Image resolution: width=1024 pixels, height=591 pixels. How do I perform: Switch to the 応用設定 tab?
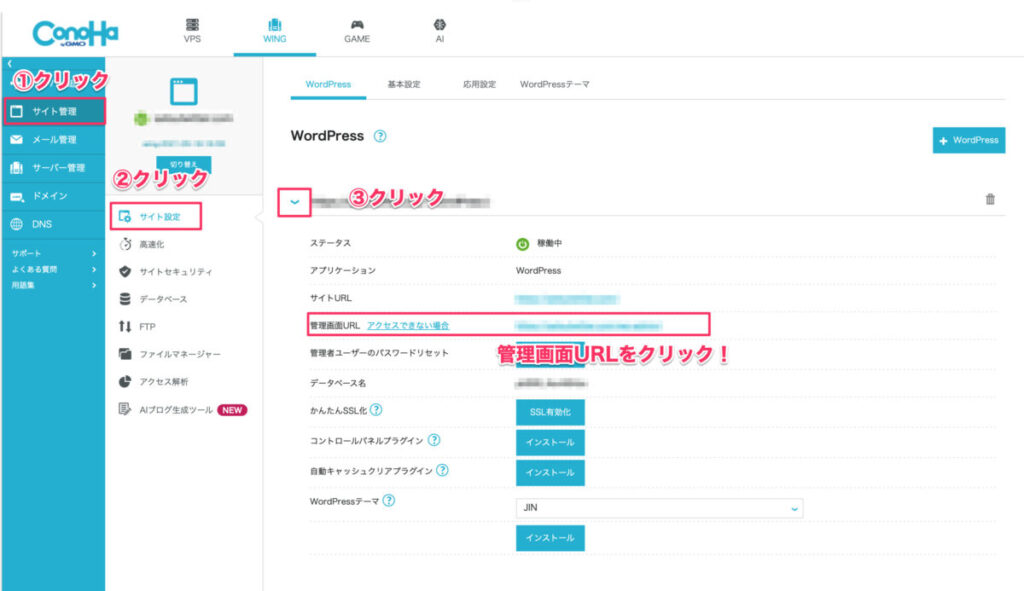pyautogui.click(x=479, y=85)
